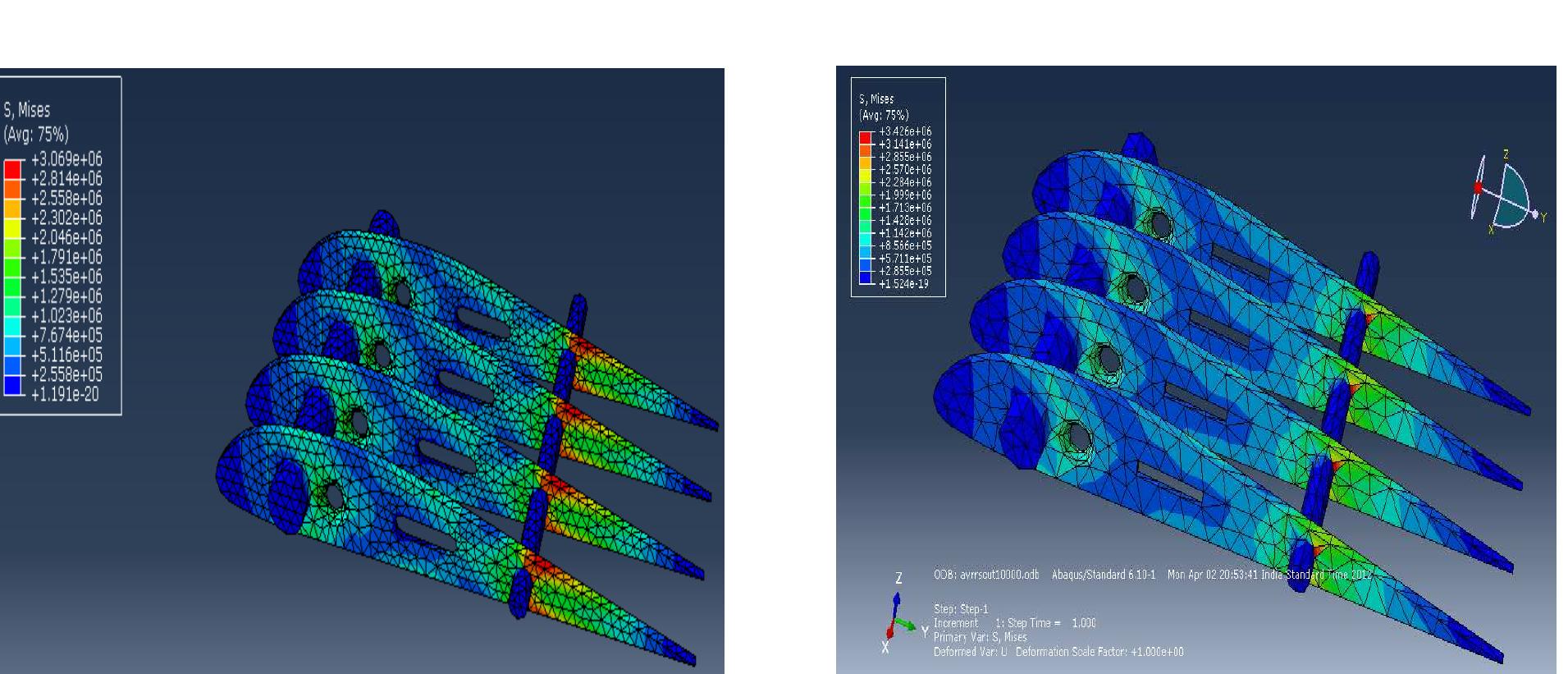Click legend value +1.191e-20

(65, 394)
